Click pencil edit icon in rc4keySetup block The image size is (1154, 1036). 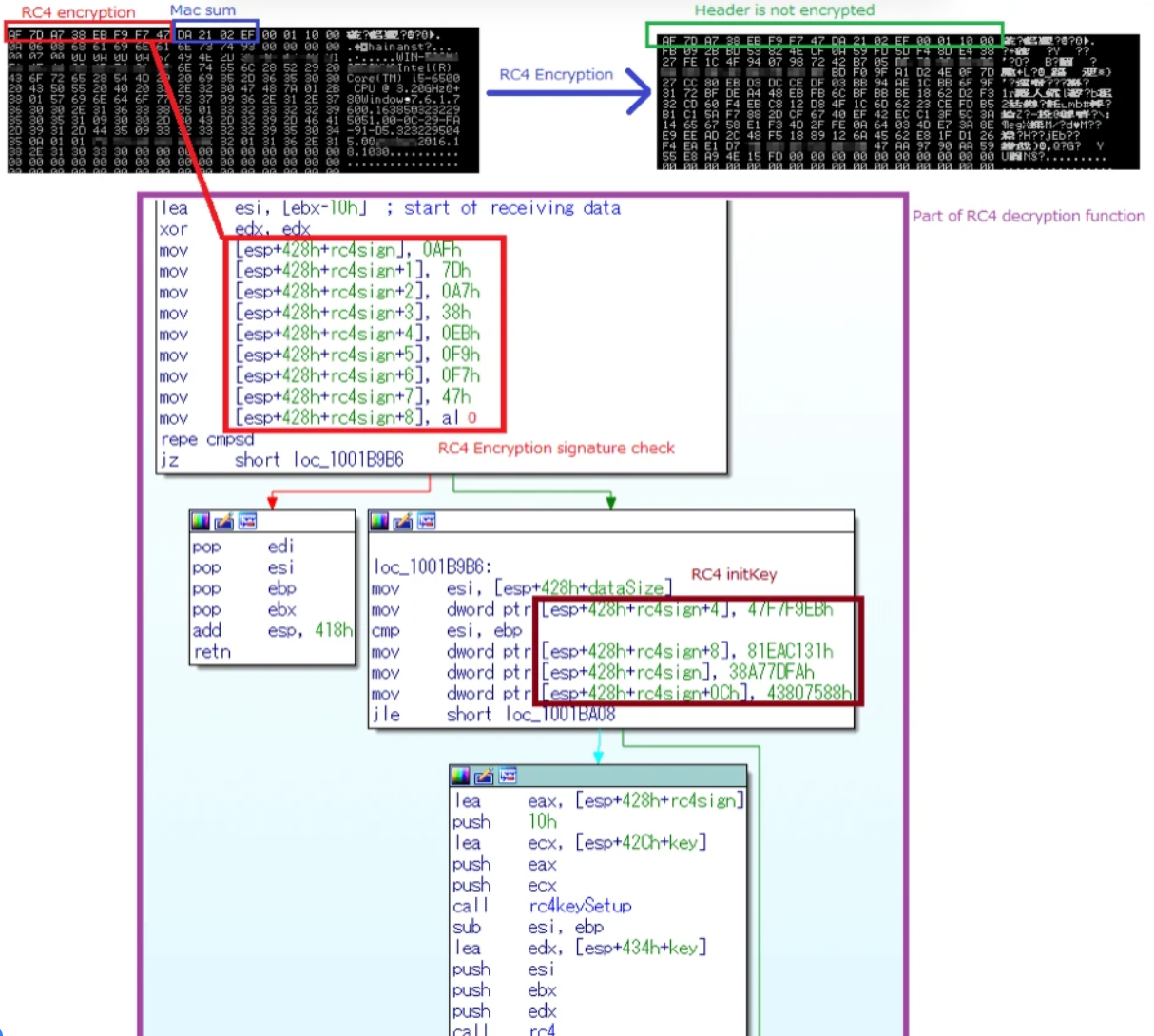pyautogui.click(x=484, y=776)
